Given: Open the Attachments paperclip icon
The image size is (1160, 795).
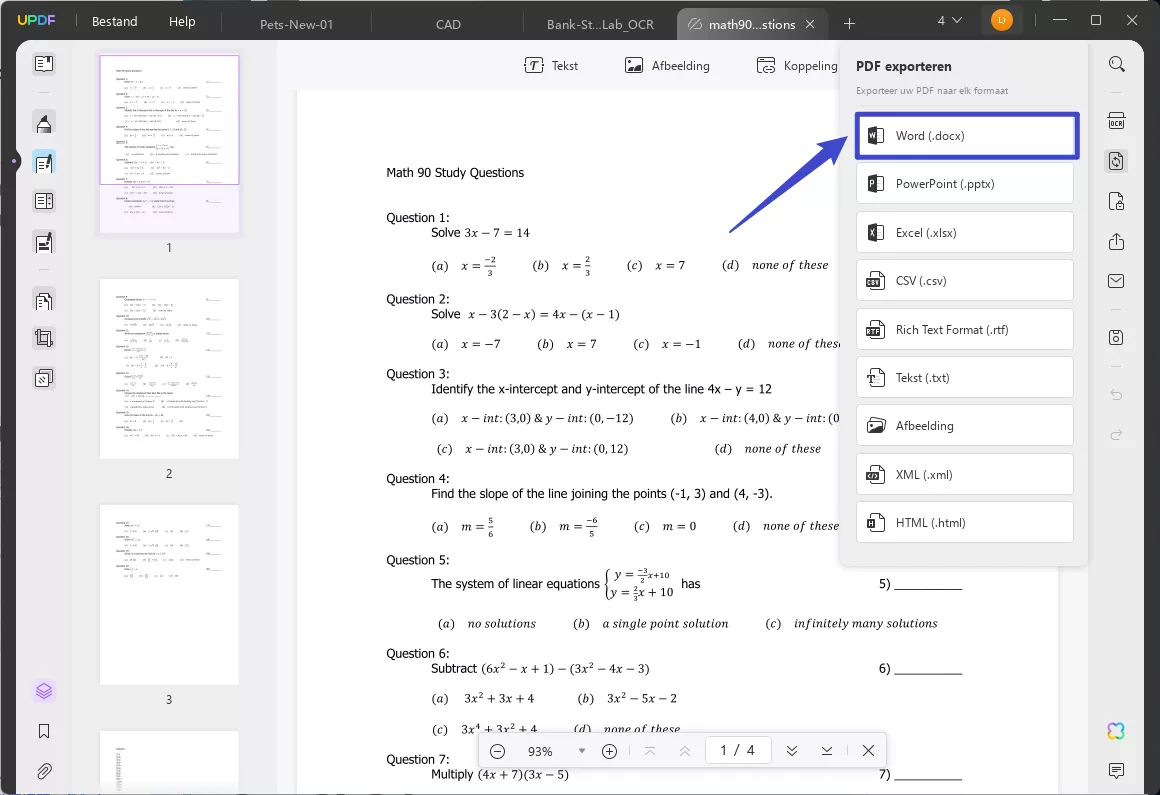Looking at the screenshot, I should click(x=44, y=771).
